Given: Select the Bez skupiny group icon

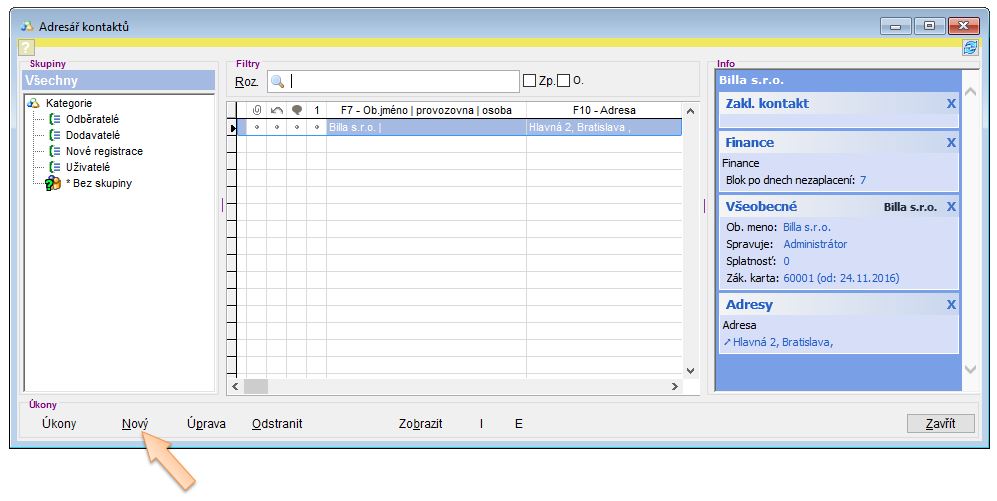Looking at the screenshot, I should click(x=54, y=183).
